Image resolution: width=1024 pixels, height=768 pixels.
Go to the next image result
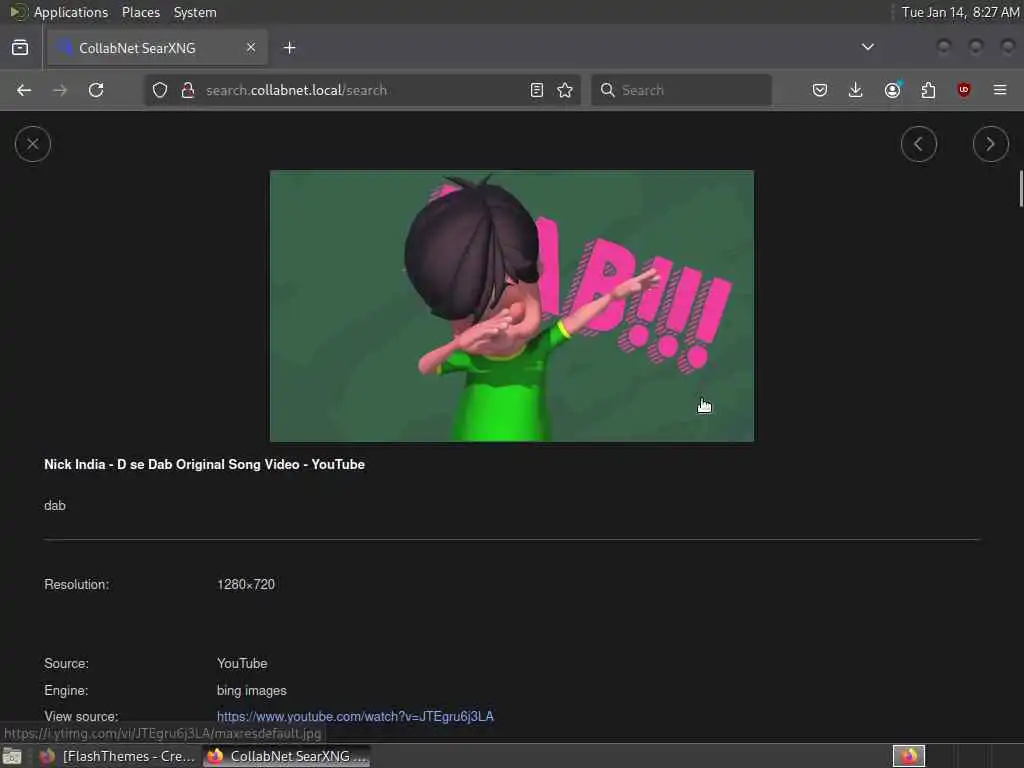point(990,144)
